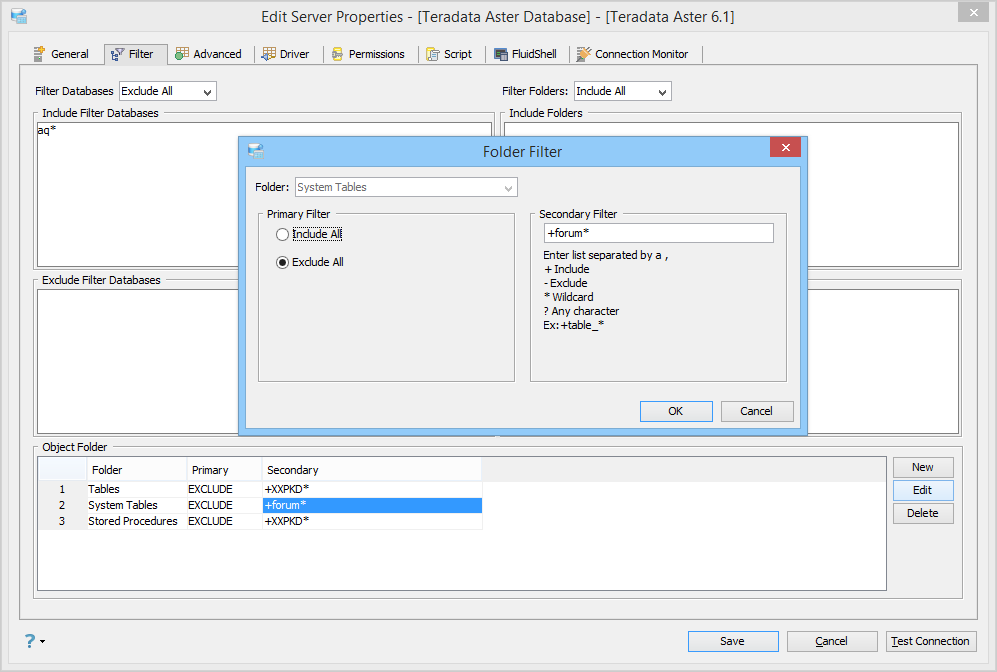997x672 pixels.
Task: Click the Exclude Filter Databases text area
Action: click(x=137, y=361)
